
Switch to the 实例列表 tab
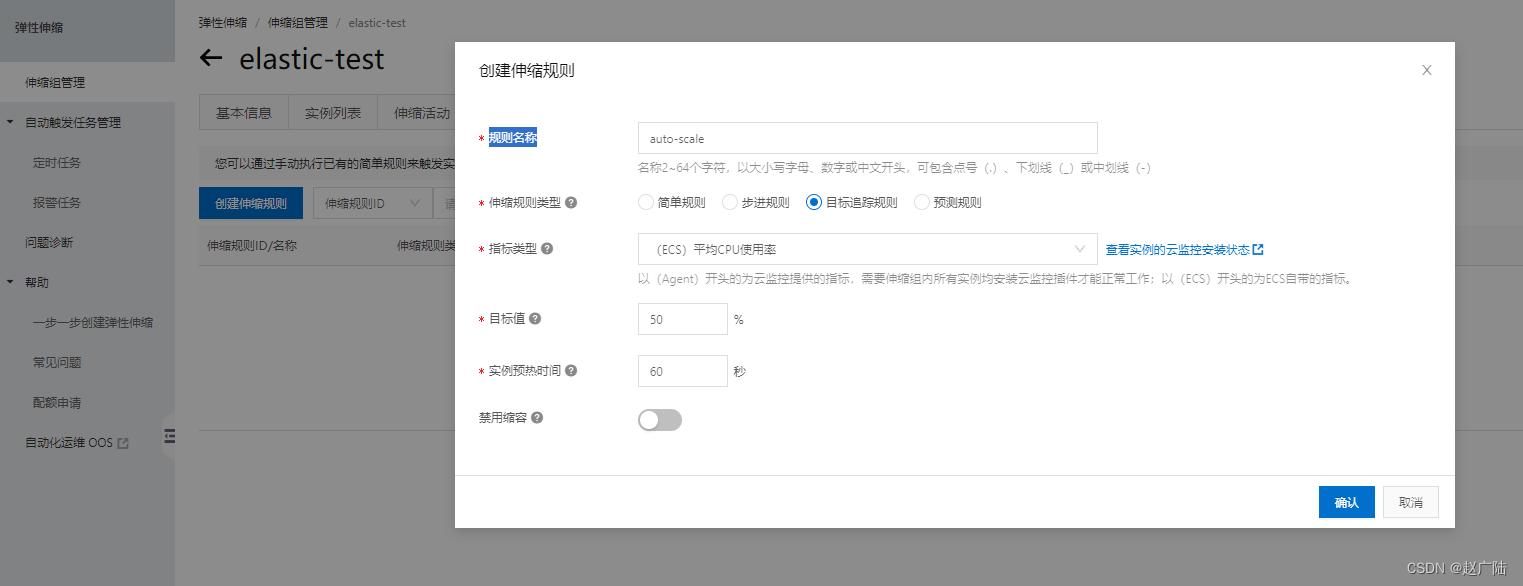point(333,112)
